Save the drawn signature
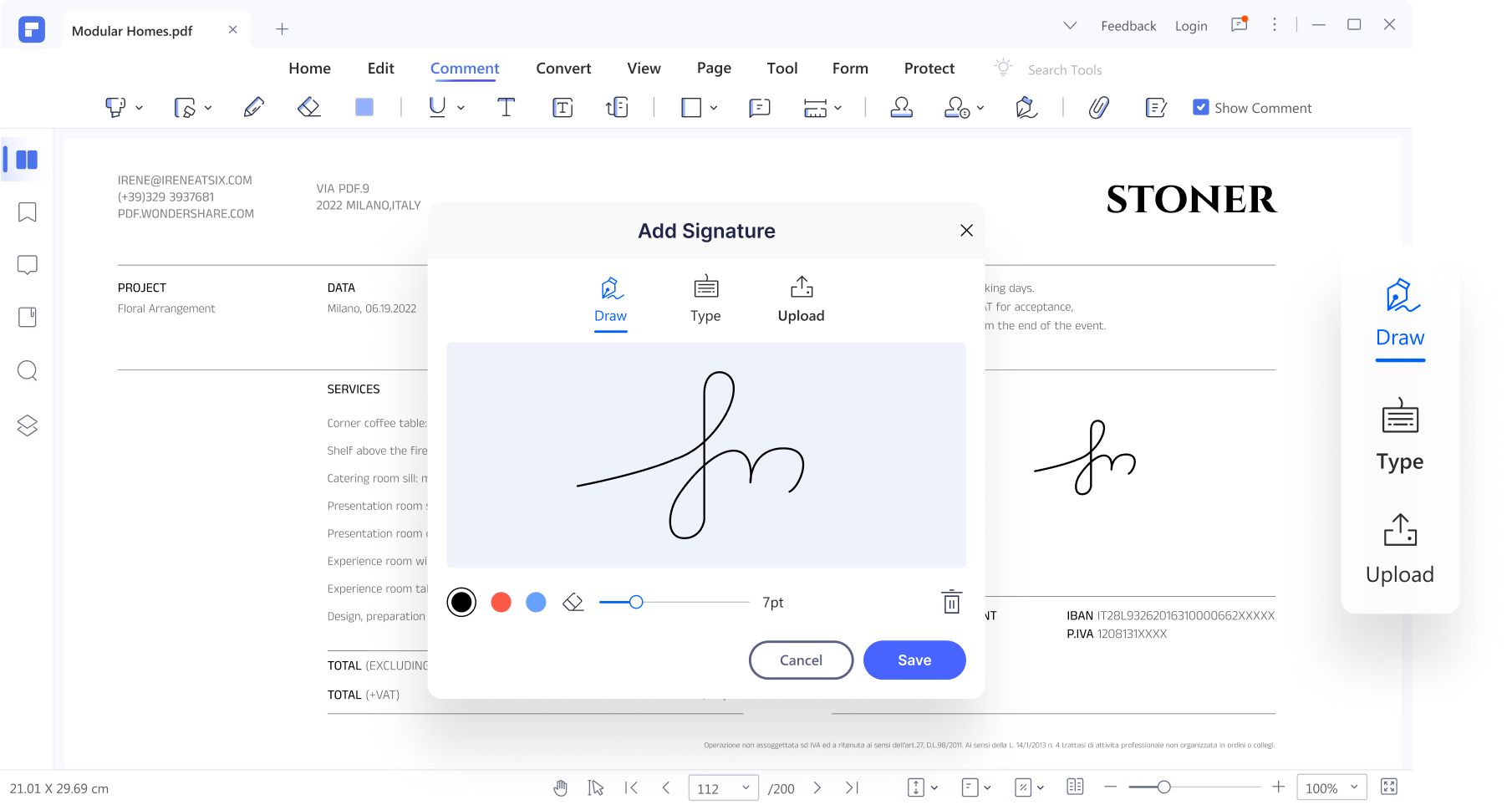 pos(914,660)
